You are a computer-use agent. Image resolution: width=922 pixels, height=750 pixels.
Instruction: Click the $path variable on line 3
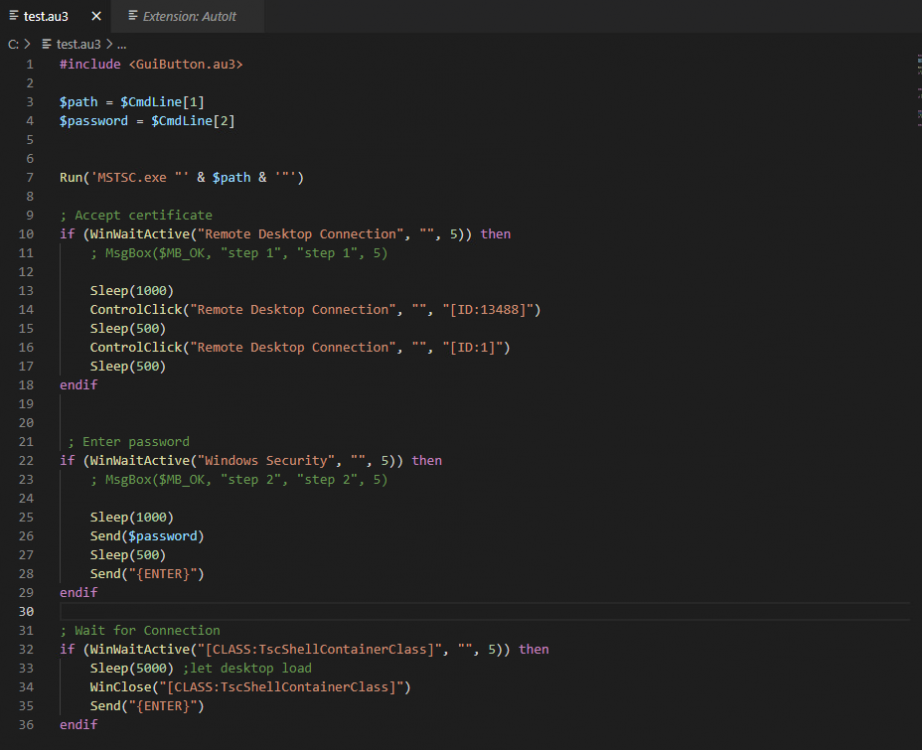(x=79, y=102)
